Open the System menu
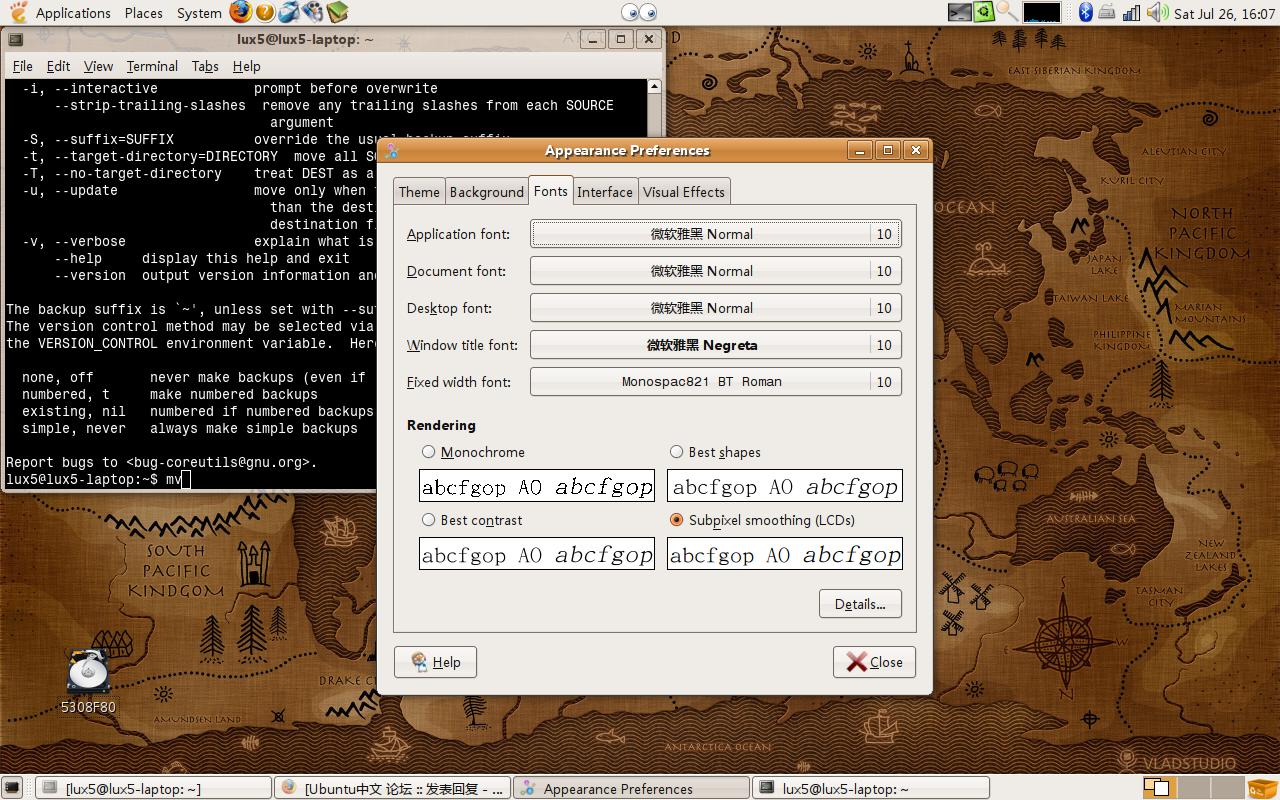The image size is (1280, 800). point(199,13)
